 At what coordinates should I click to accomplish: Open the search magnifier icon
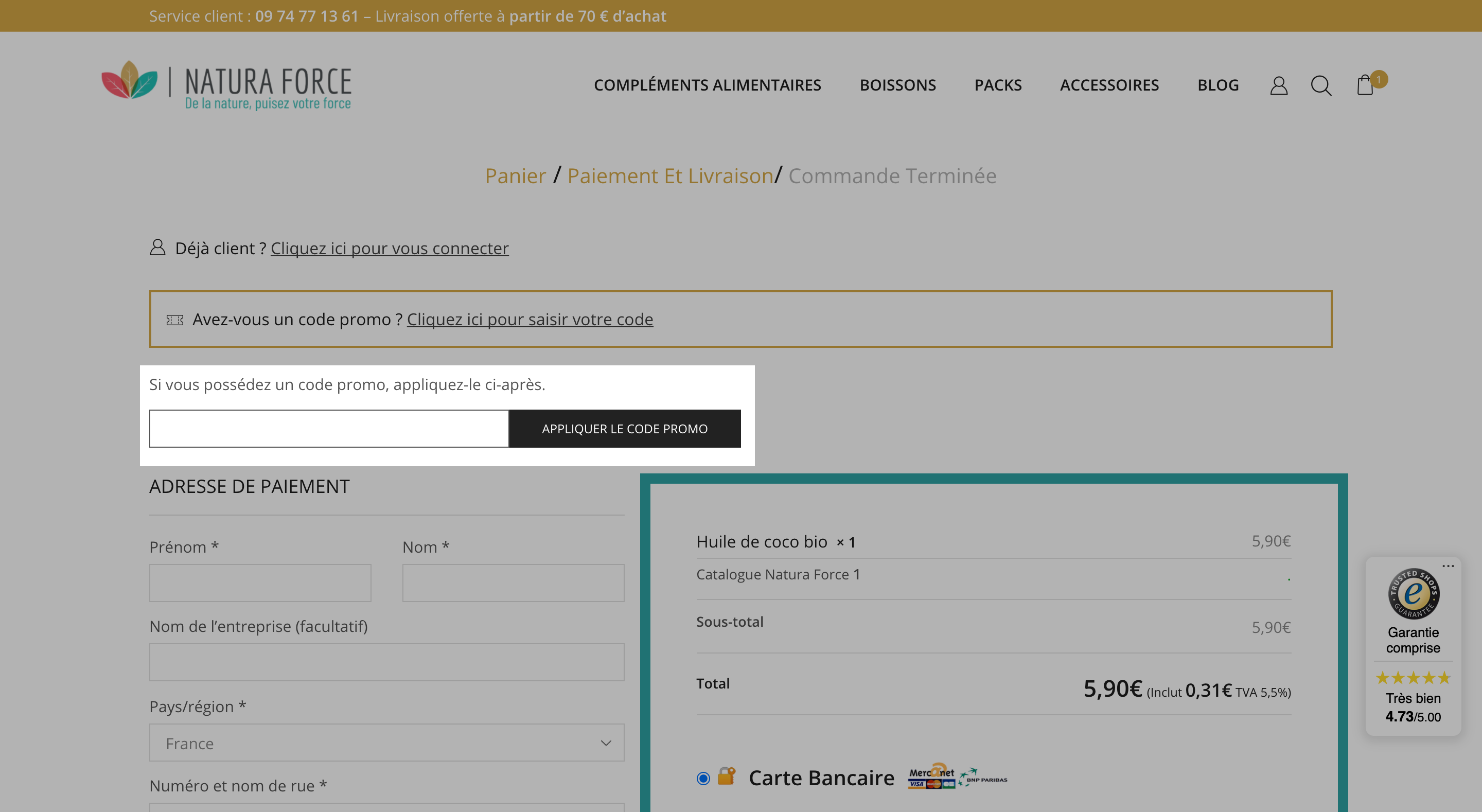click(1321, 85)
